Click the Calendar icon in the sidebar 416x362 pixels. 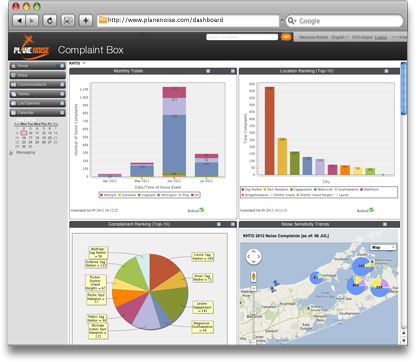tap(13, 113)
